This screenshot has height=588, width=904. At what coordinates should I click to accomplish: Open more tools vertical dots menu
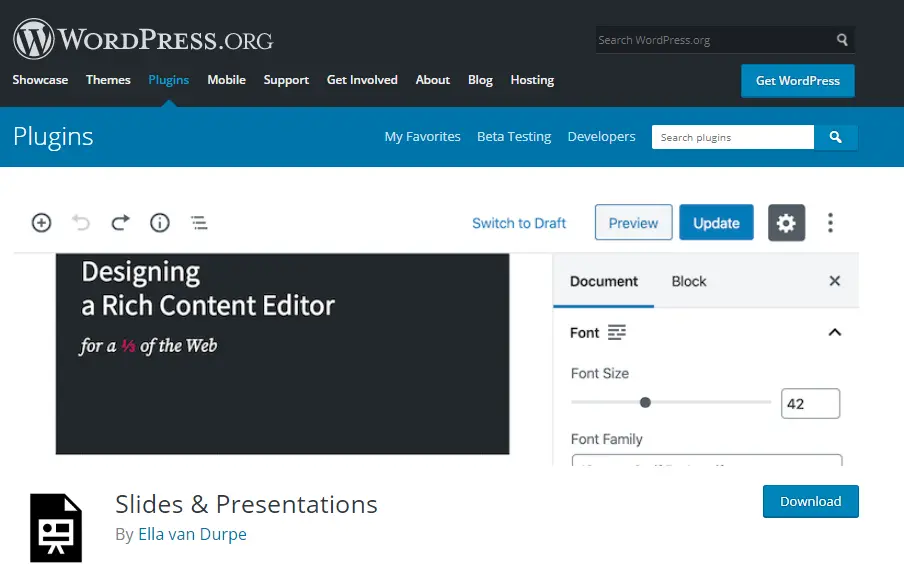(x=830, y=223)
